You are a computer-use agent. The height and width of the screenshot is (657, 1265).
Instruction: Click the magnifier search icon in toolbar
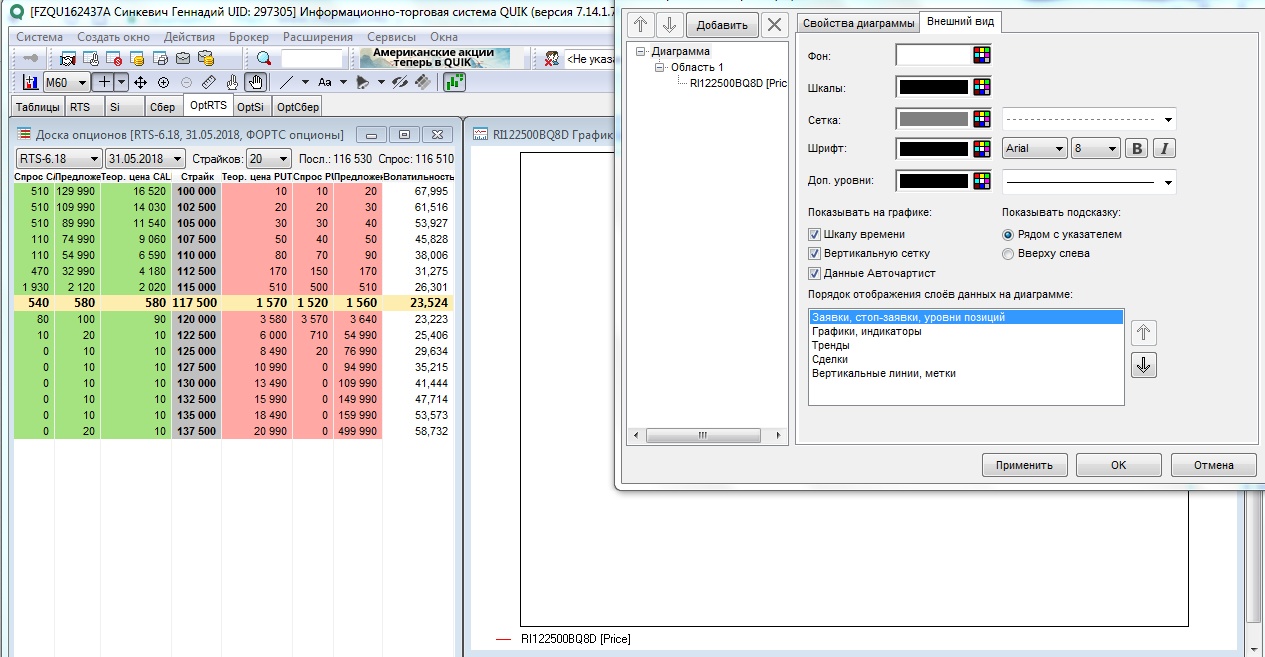[264, 59]
